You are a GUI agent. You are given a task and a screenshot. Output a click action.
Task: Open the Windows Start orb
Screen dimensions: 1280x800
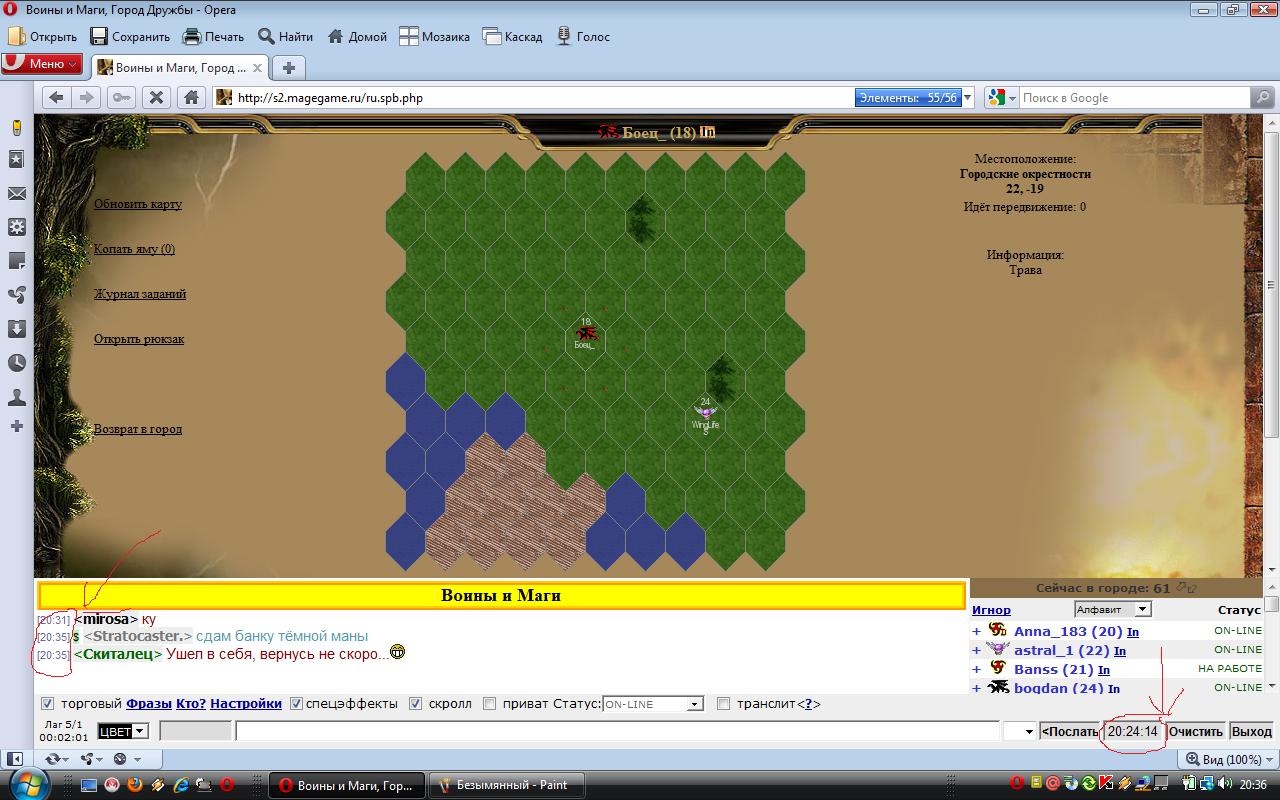[x=27, y=783]
